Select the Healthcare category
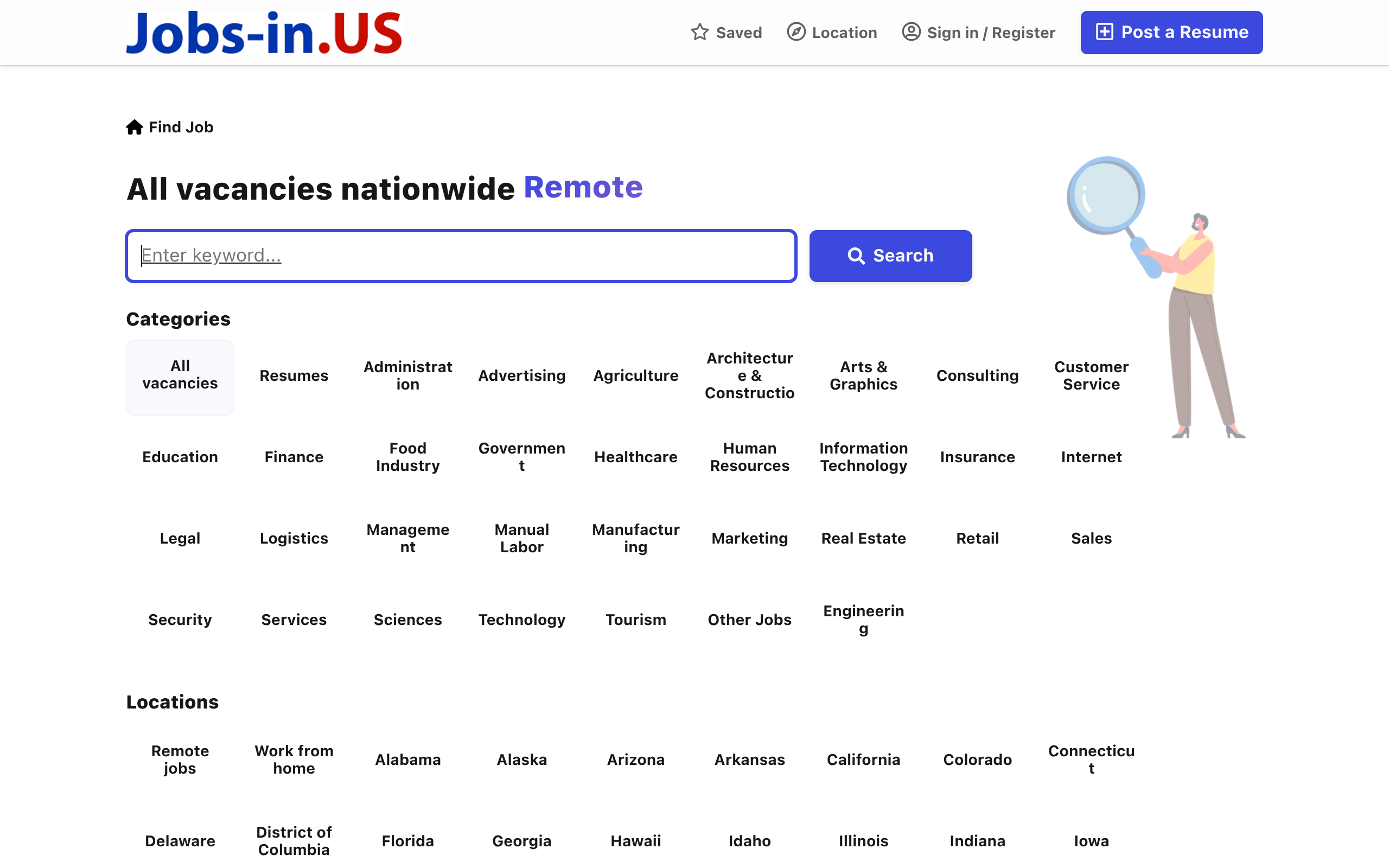This screenshot has width=1389, height=868. [636, 457]
